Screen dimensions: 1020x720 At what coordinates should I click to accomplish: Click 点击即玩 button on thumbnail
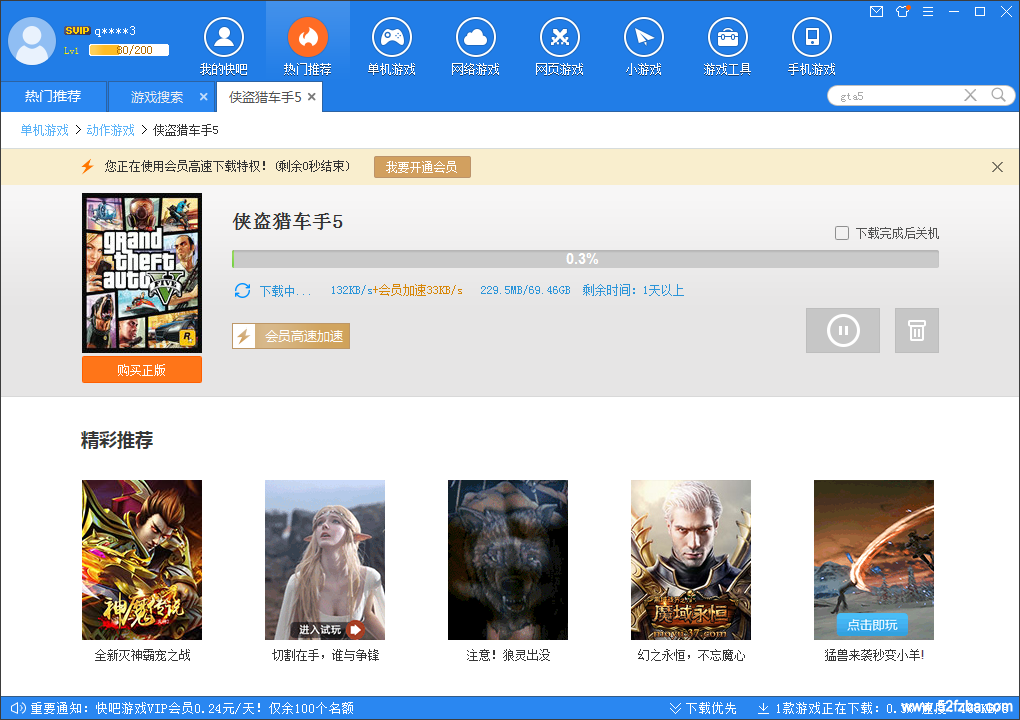(x=872, y=625)
